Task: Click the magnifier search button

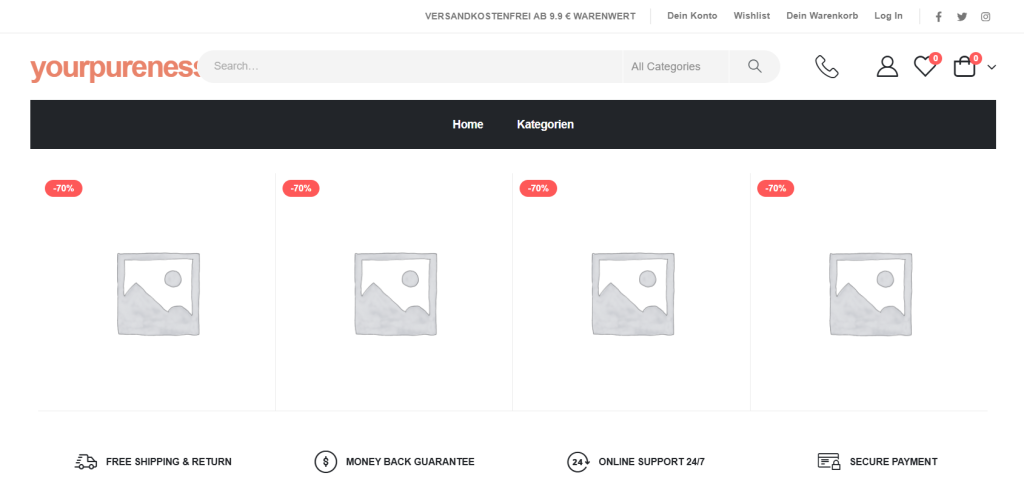Action: [x=754, y=67]
